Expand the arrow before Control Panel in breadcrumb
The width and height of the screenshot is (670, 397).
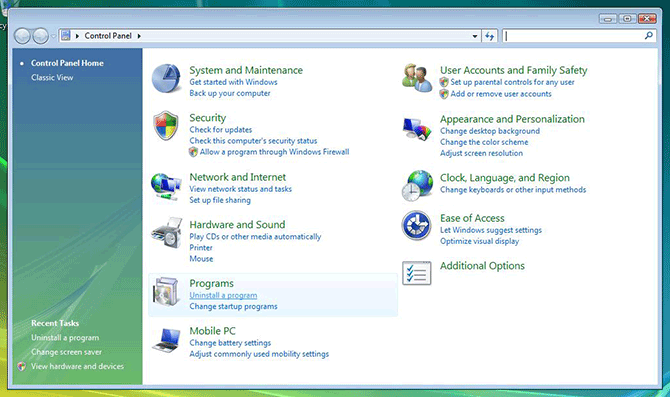tap(77, 36)
